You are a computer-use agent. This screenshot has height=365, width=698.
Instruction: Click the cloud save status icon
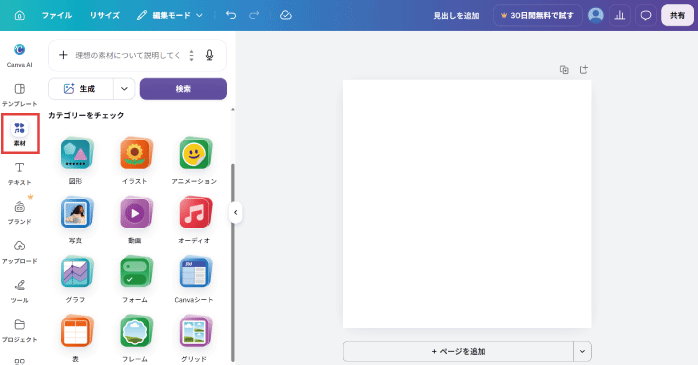point(286,15)
